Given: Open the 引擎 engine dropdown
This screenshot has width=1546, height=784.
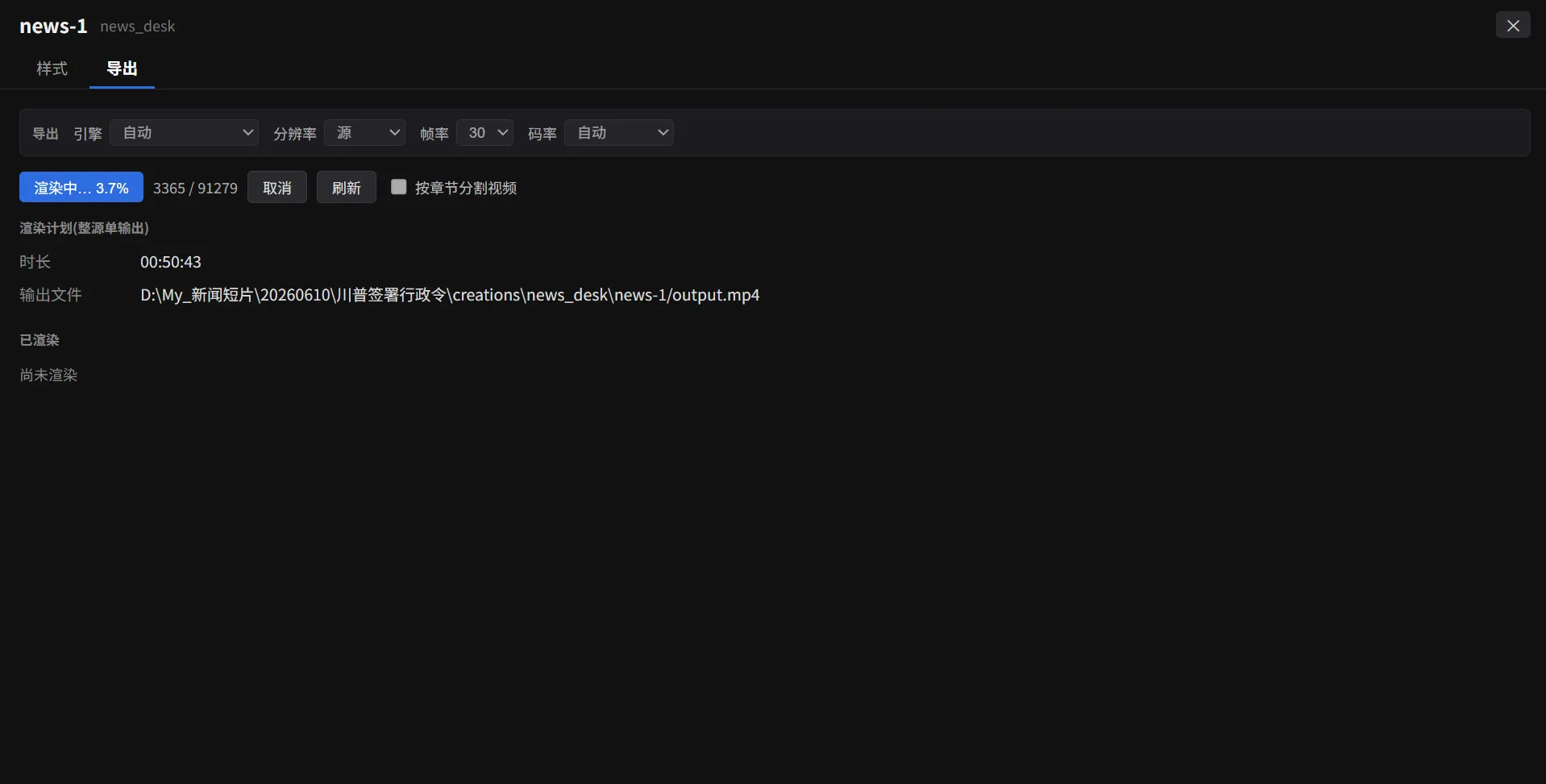Looking at the screenshot, I should tap(185, 133).
